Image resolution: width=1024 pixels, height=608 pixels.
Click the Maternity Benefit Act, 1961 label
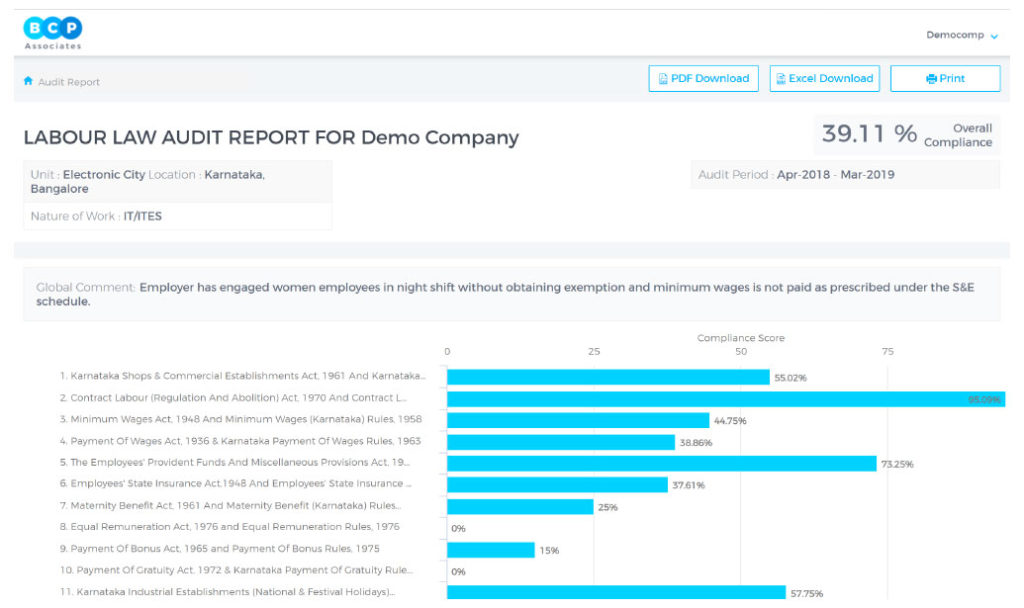pyautogui.click(x=230, y=505)
